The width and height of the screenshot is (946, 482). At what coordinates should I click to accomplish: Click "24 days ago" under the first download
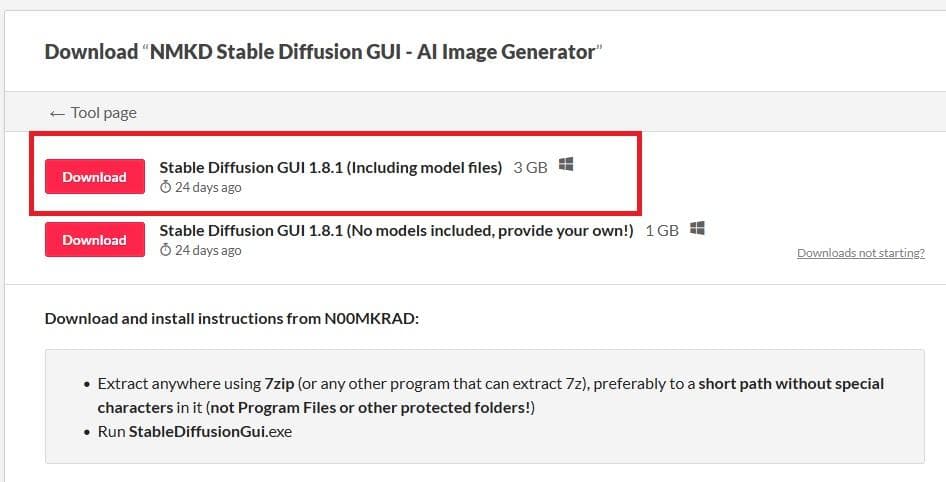208,187
